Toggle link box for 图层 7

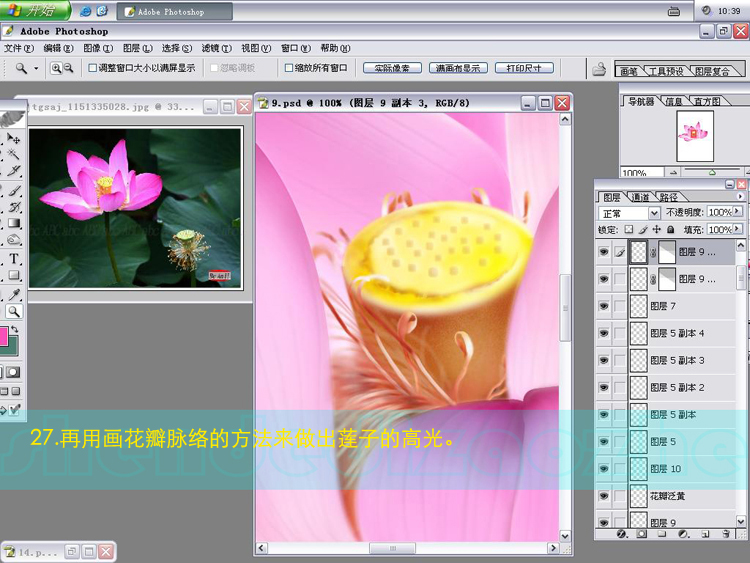620,306
